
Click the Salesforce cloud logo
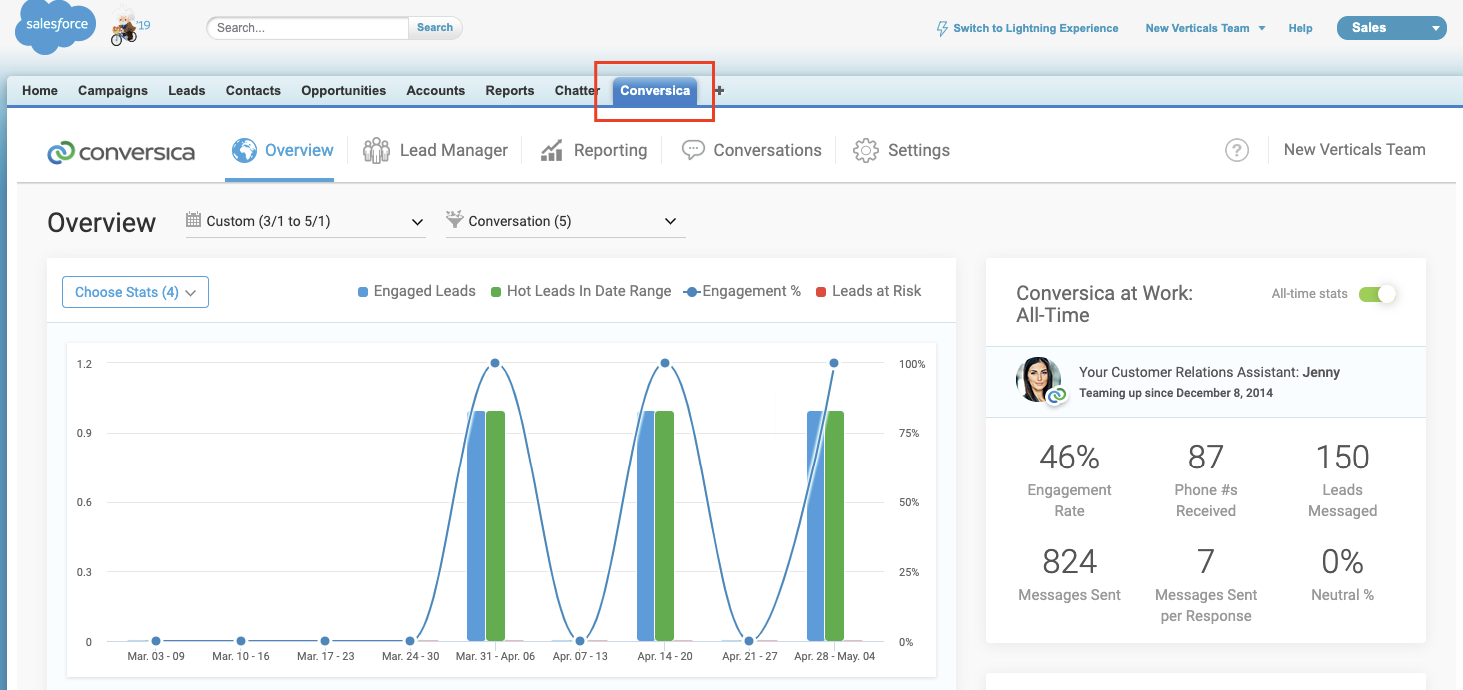pos(56,28)
